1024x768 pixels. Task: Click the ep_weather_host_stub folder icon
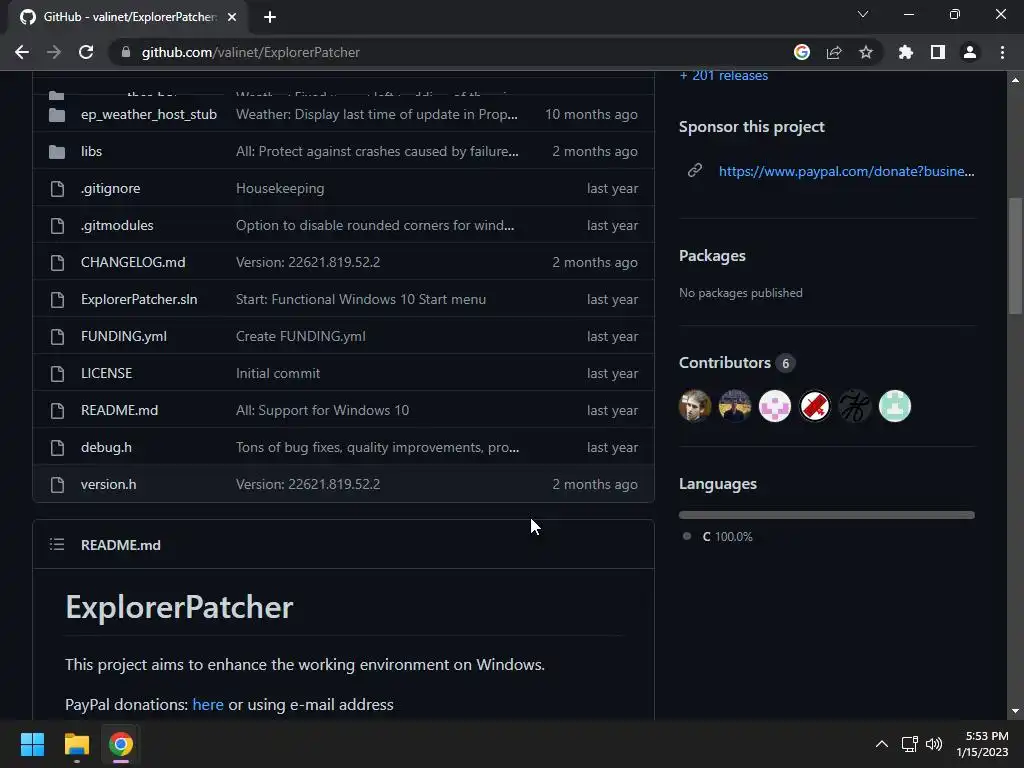57,115
